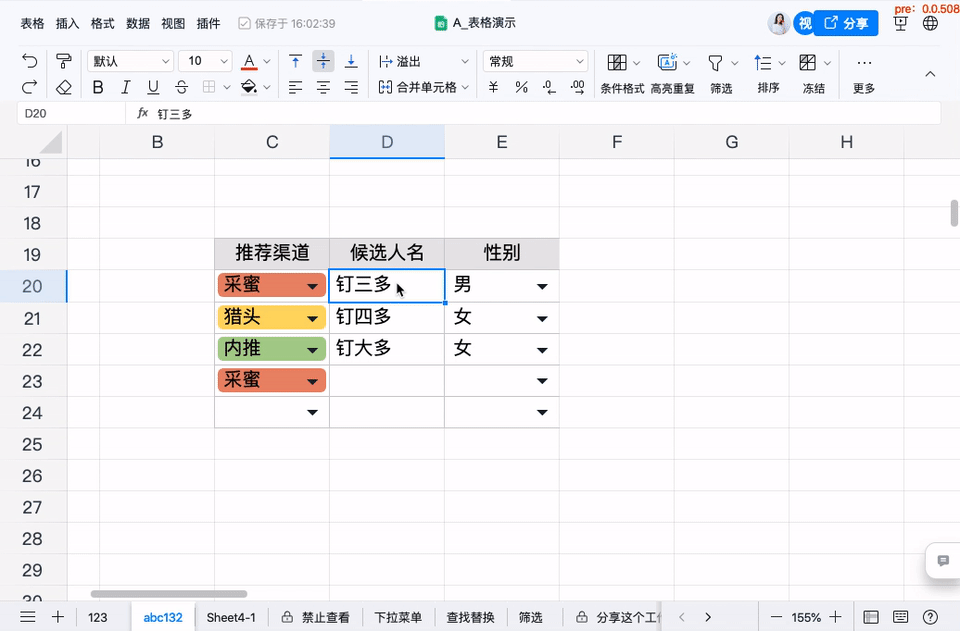Viewport: 960px width, 631px height.
Task: Select cell 钉四多
Action: click(387, 318)
